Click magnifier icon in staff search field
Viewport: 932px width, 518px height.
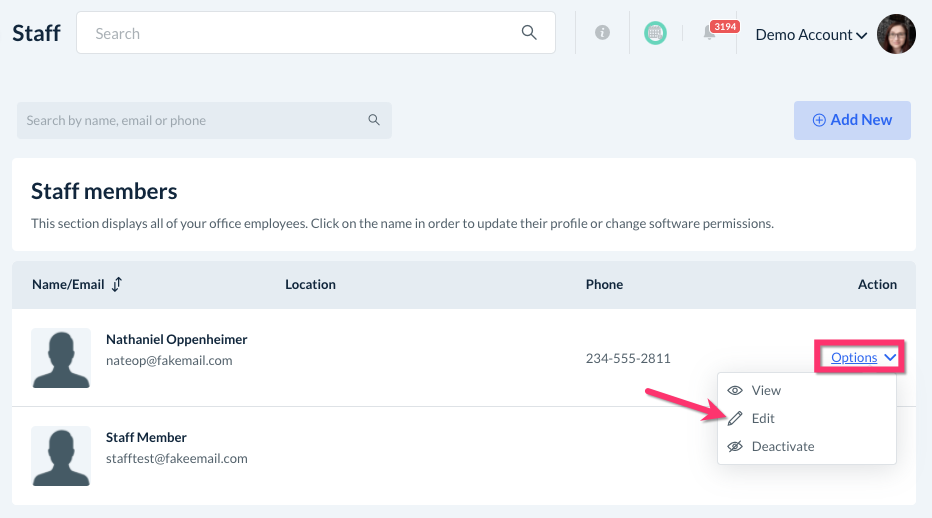[x=374, y=120]
